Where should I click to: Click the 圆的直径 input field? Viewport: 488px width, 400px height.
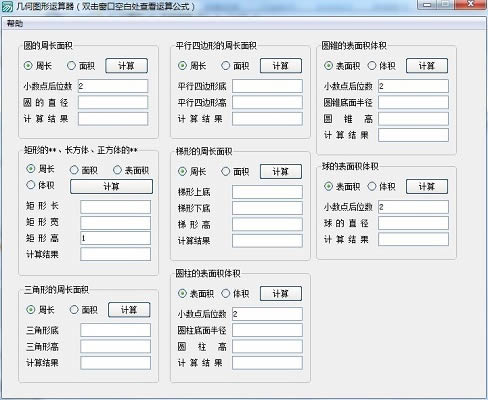113,102
